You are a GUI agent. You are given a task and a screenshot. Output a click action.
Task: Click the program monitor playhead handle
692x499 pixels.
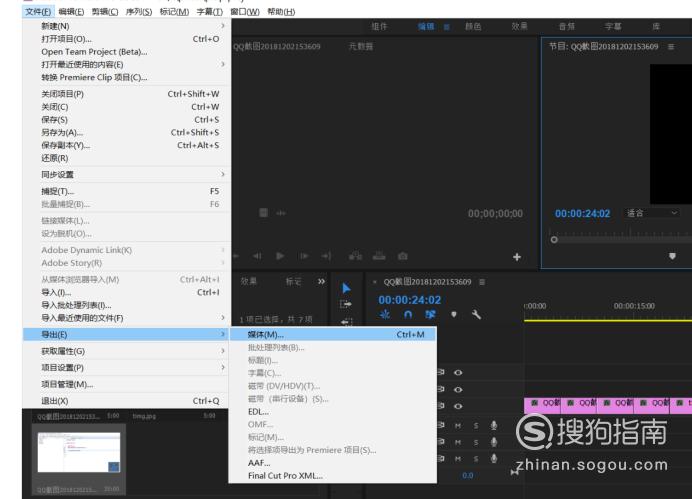[x=554, y=240]
